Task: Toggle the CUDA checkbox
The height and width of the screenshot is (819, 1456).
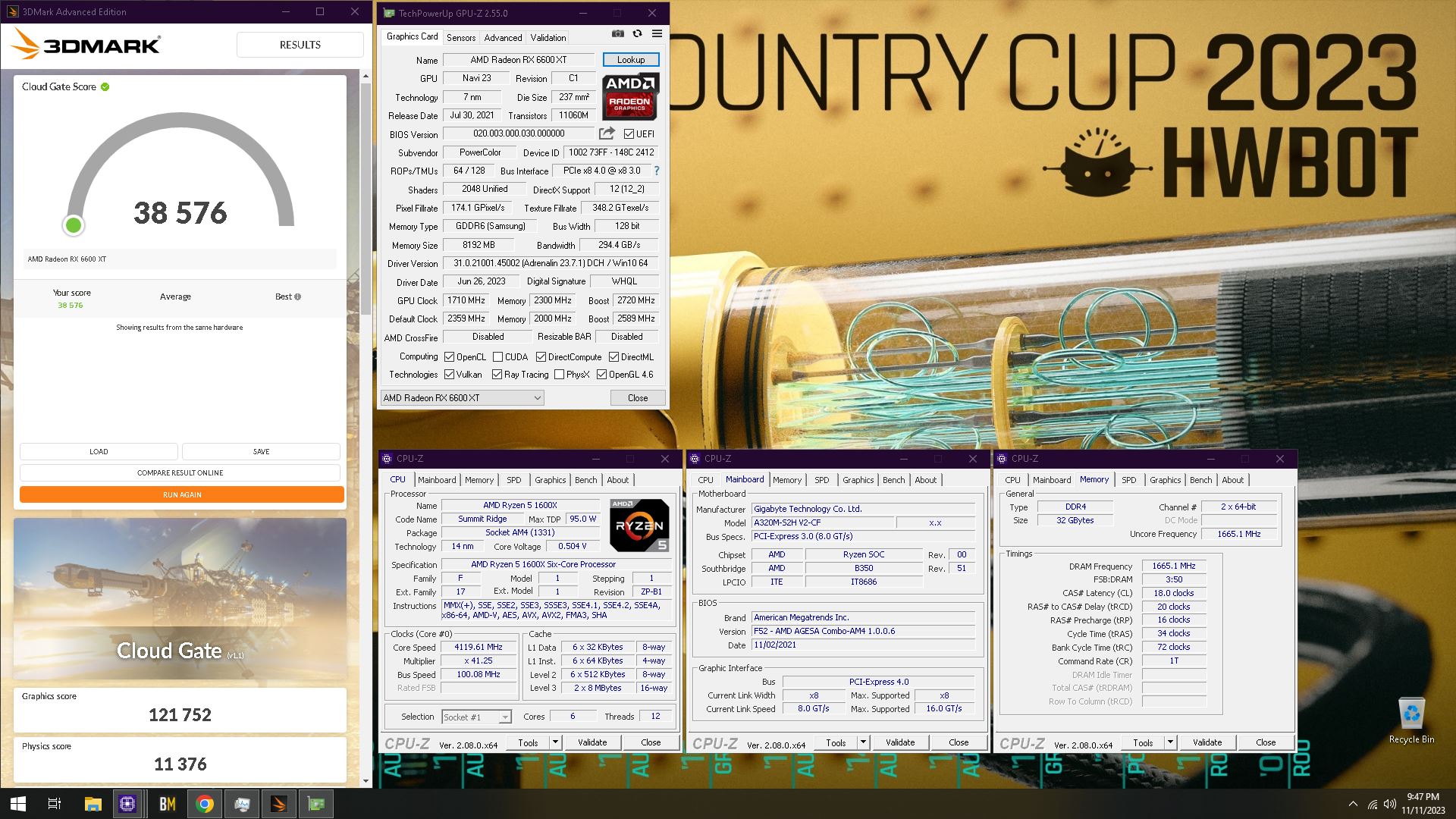Action: pos(498,357)
